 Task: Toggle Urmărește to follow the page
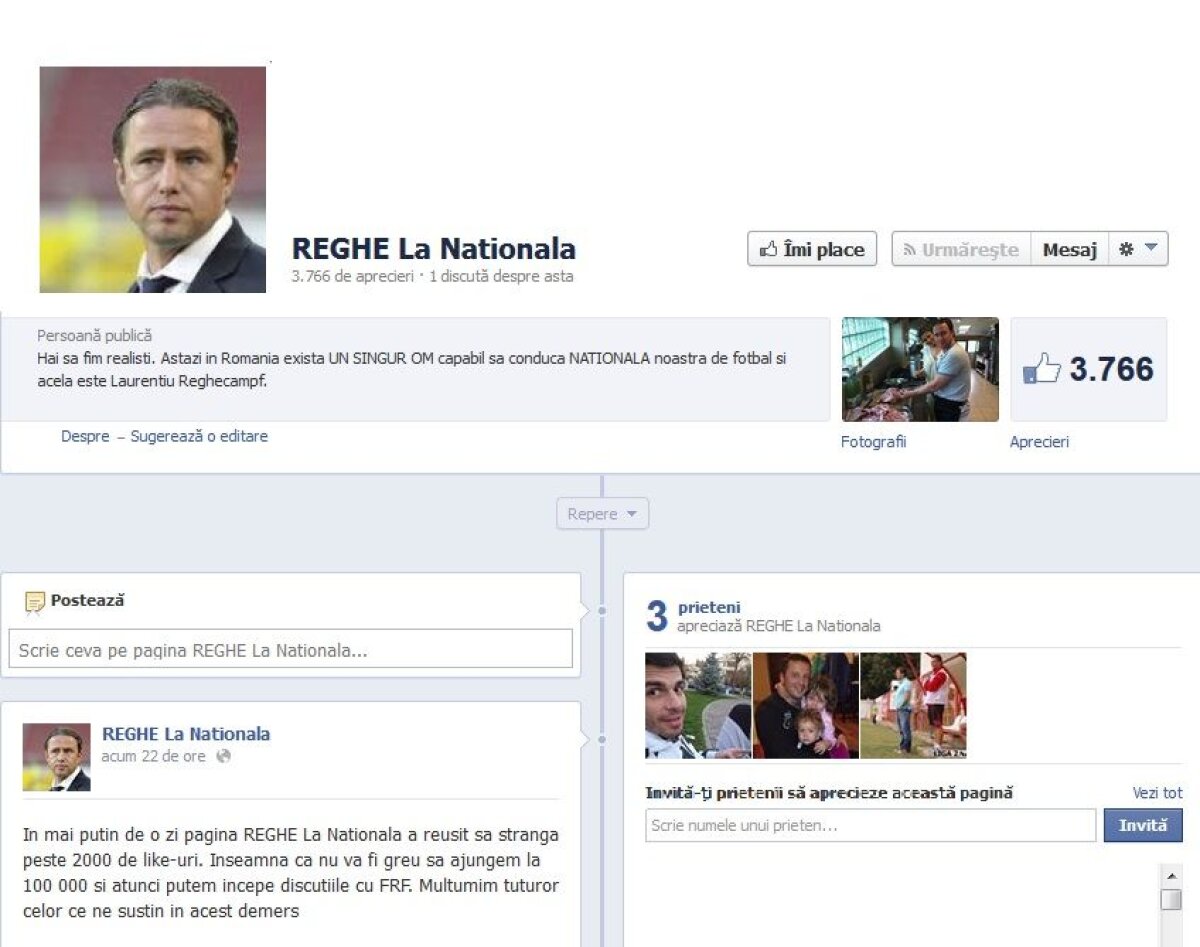pos(961,249)
